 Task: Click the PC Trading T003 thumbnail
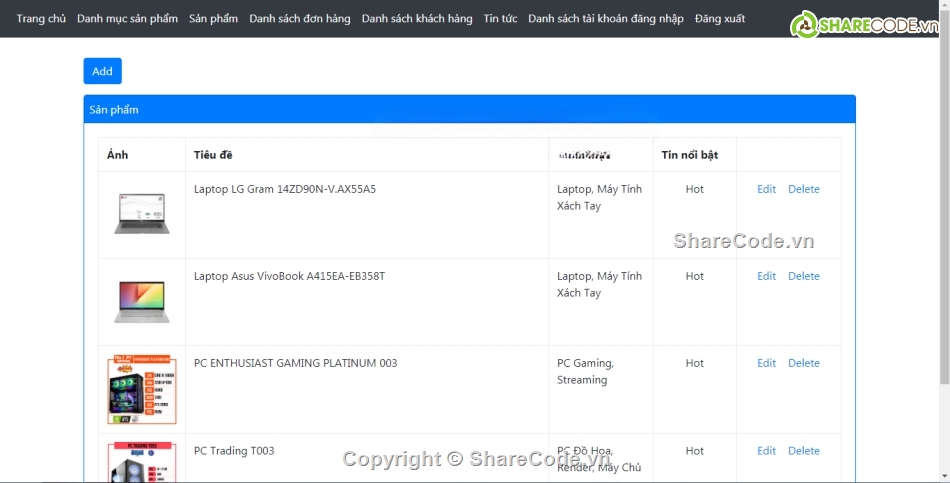[x=142, y=462]
